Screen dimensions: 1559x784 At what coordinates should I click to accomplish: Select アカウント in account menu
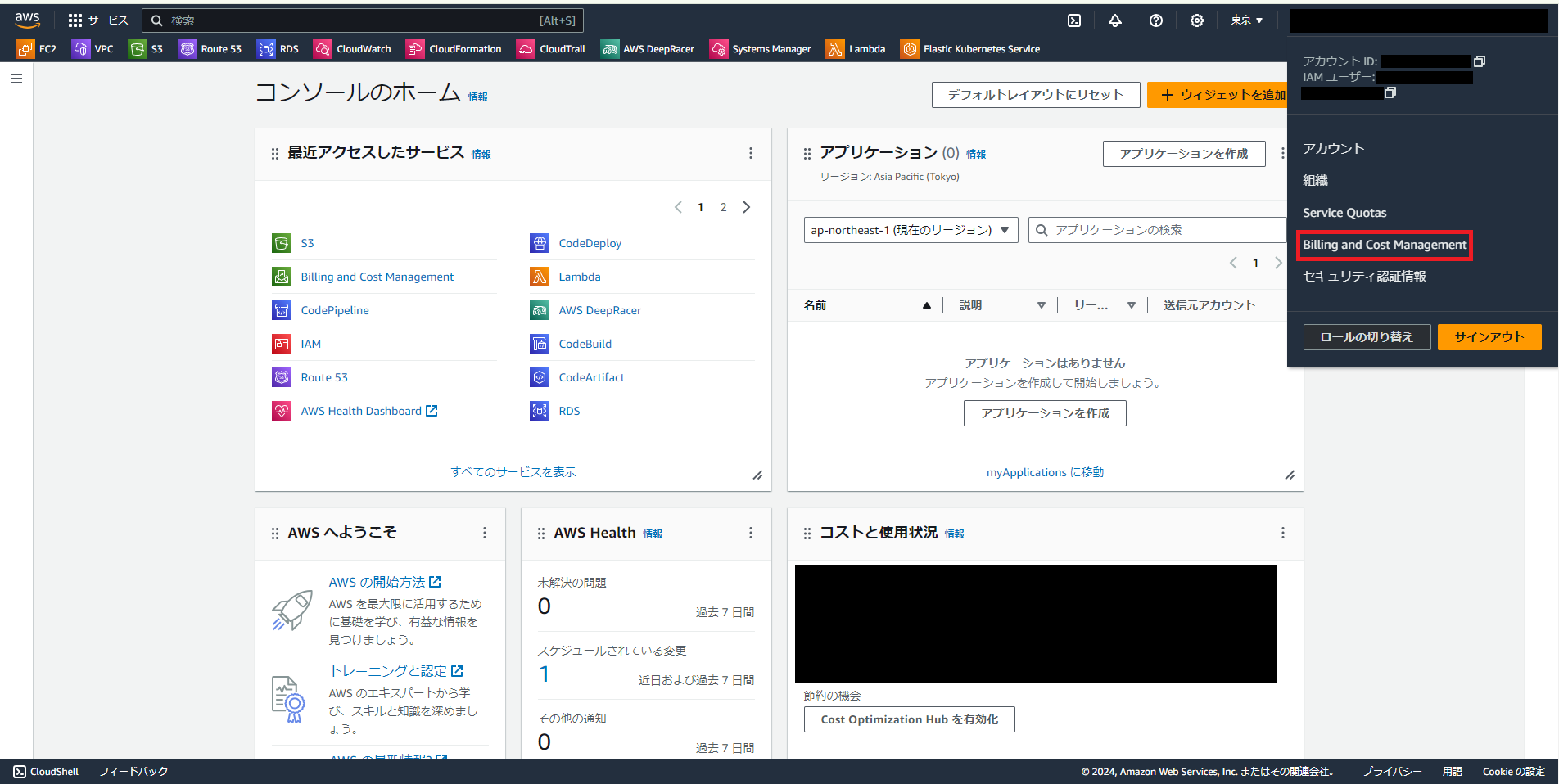(x=1334, y=149)
